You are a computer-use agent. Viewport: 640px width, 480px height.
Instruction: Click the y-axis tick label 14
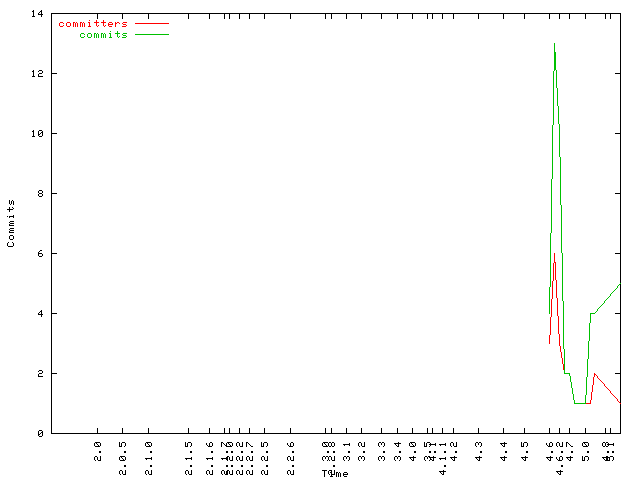click(36, 14)
